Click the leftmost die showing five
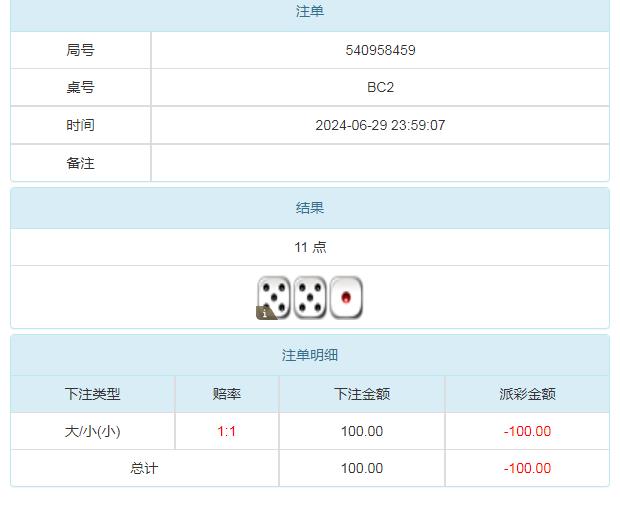Image resolution: width=620 pixels, height=524 pixels. 274,296
